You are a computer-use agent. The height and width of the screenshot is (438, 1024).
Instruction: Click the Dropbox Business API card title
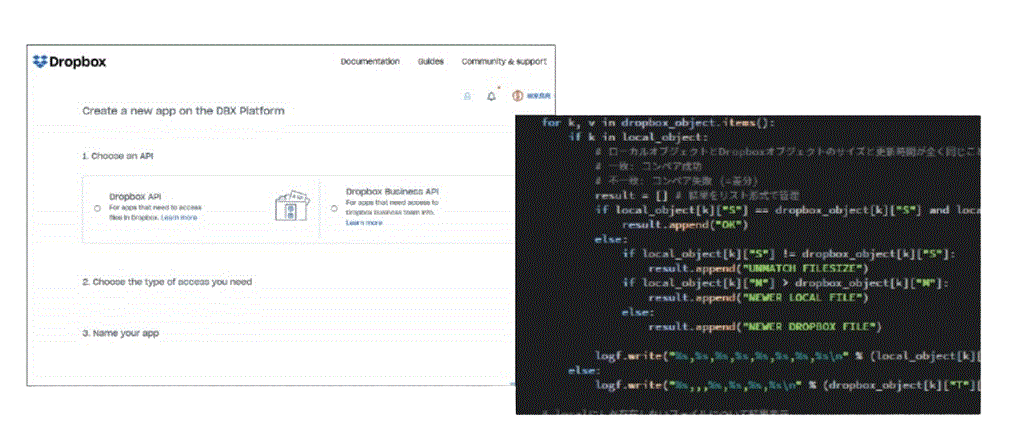pyautogui.click(x=392, y=190)
